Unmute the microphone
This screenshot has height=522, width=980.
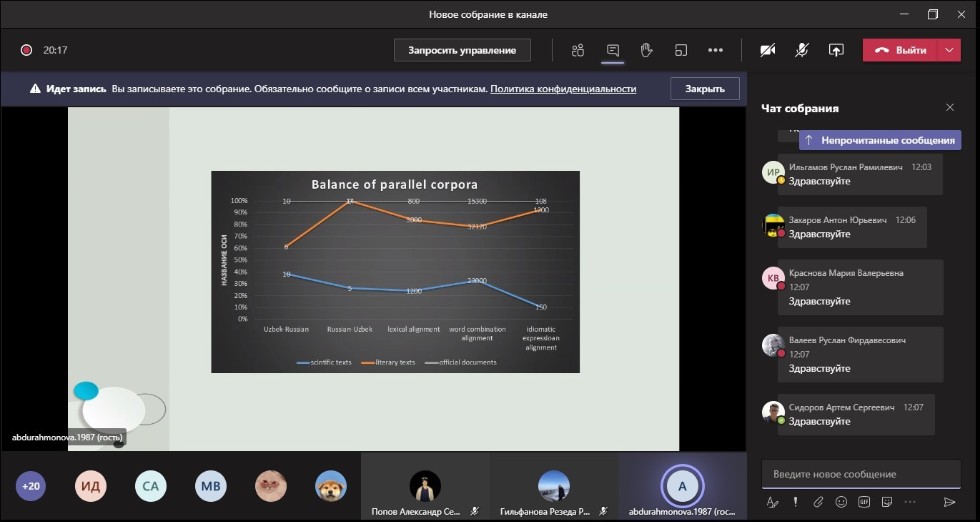pyautogui.click(x=801, y=50)
